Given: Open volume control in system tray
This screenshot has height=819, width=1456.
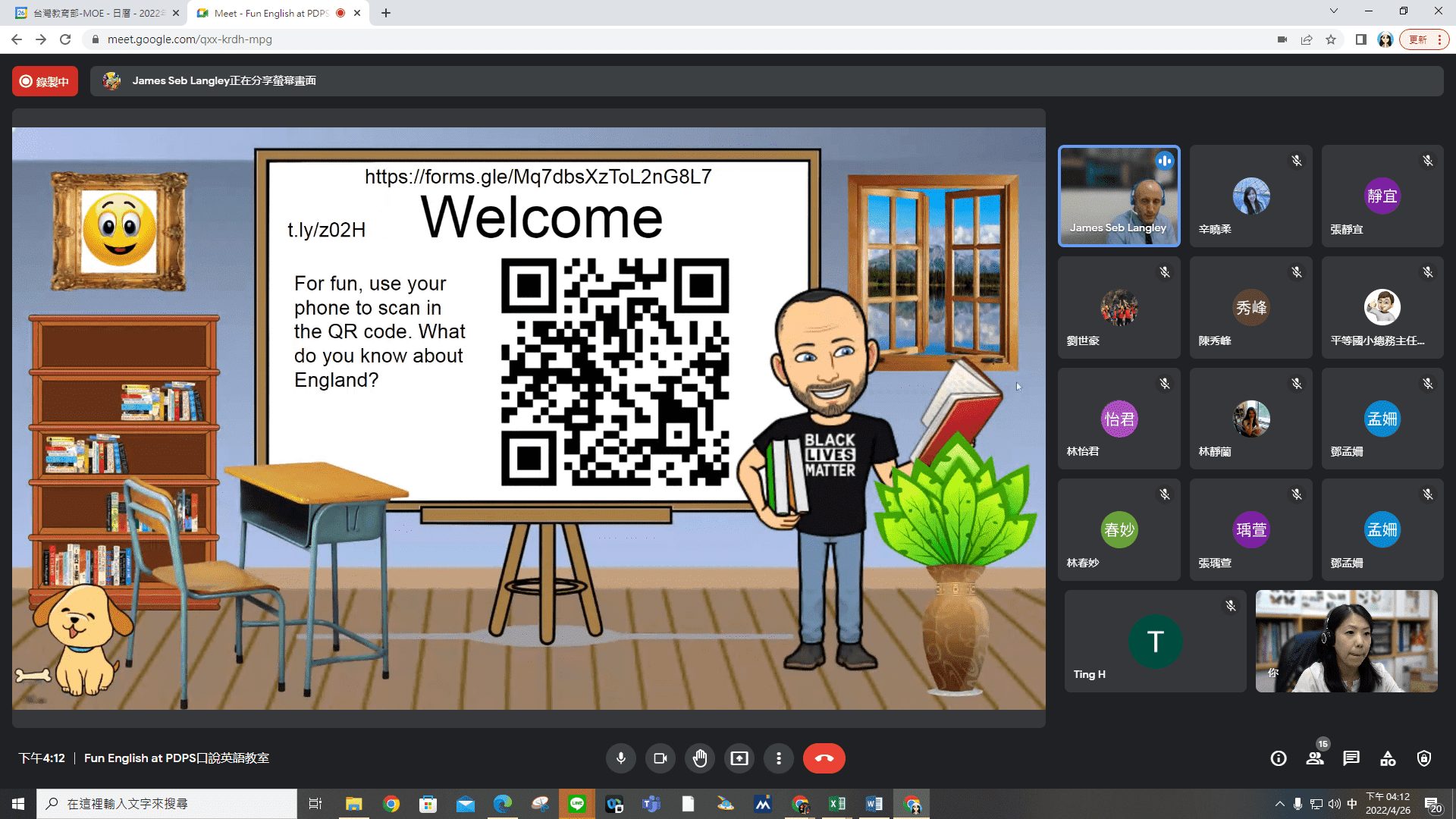Looking at the screenshot, I should pyautogui.click(x=1335, y=804).
